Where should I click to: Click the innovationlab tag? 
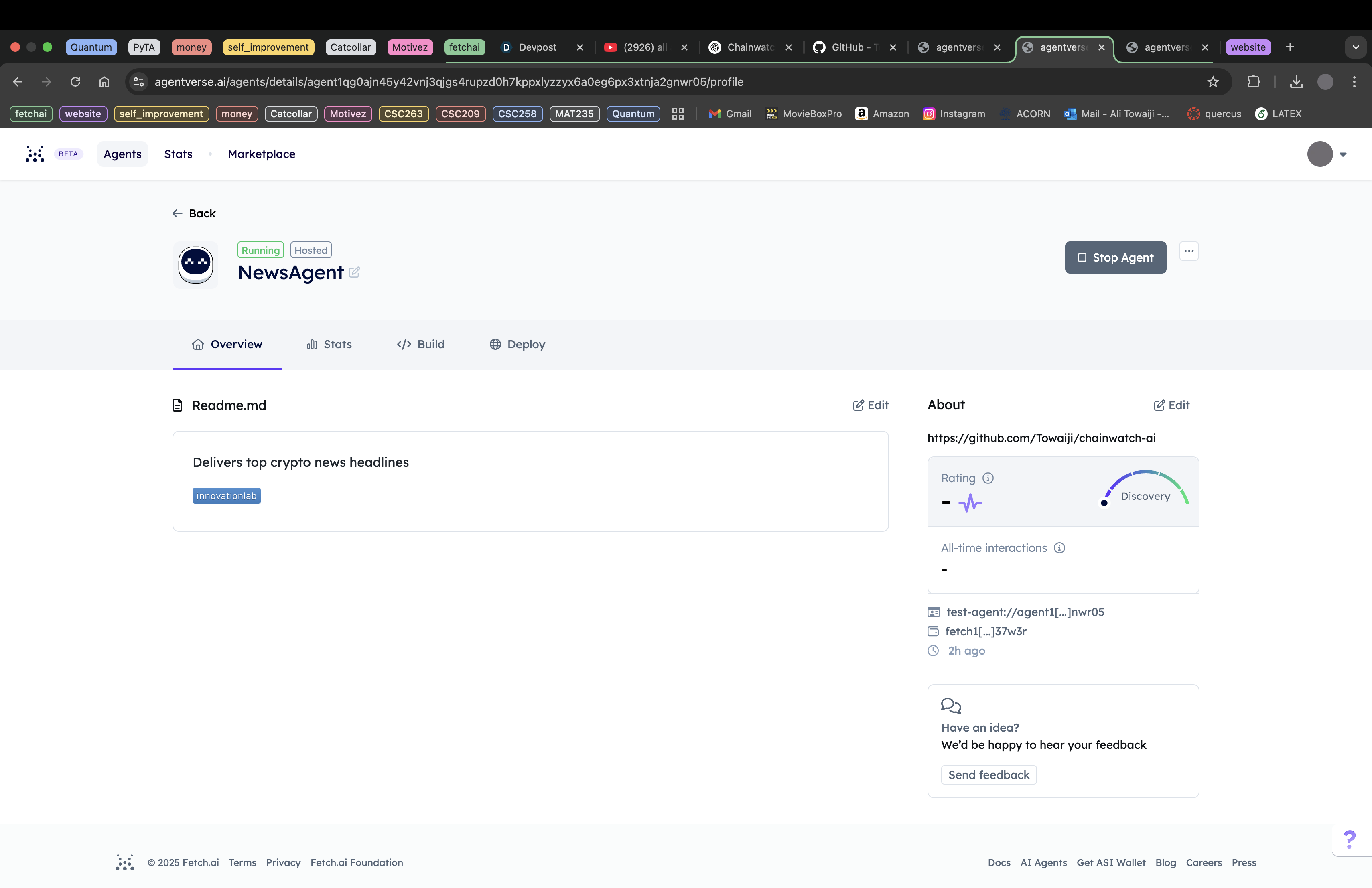(227, 496)
